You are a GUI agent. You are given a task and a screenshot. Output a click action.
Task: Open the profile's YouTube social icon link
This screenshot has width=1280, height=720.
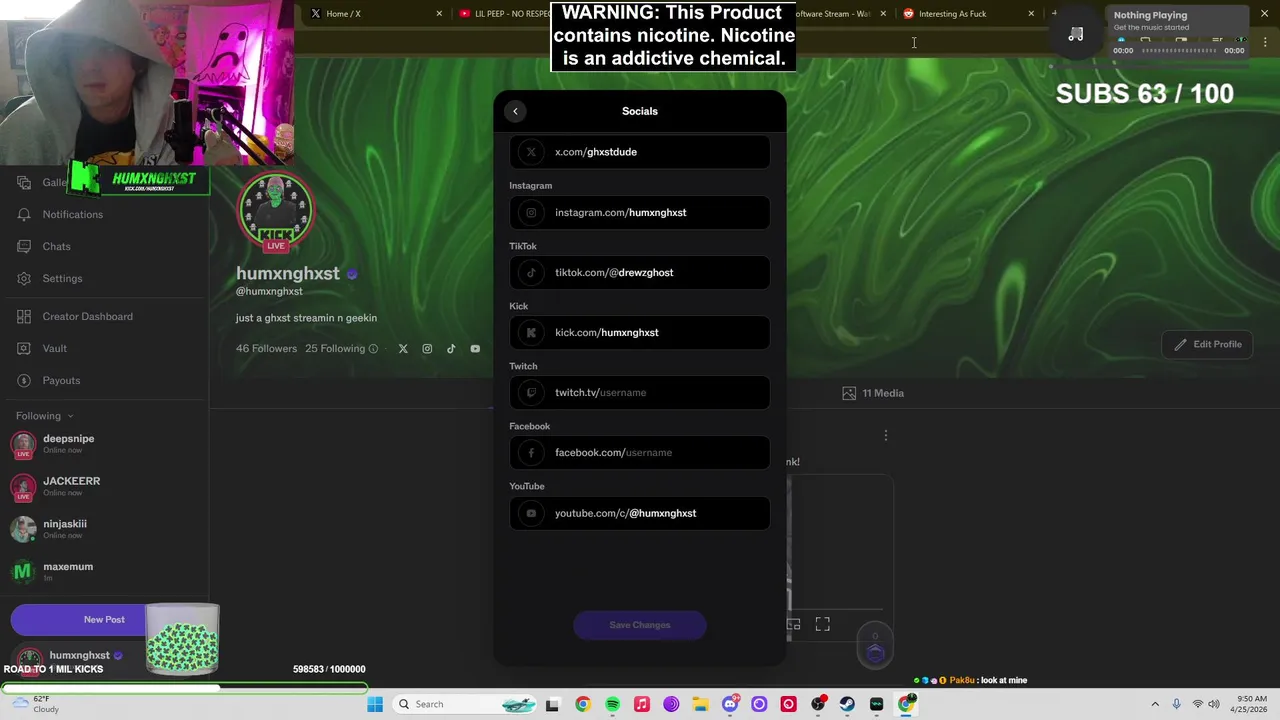point(475,349)
